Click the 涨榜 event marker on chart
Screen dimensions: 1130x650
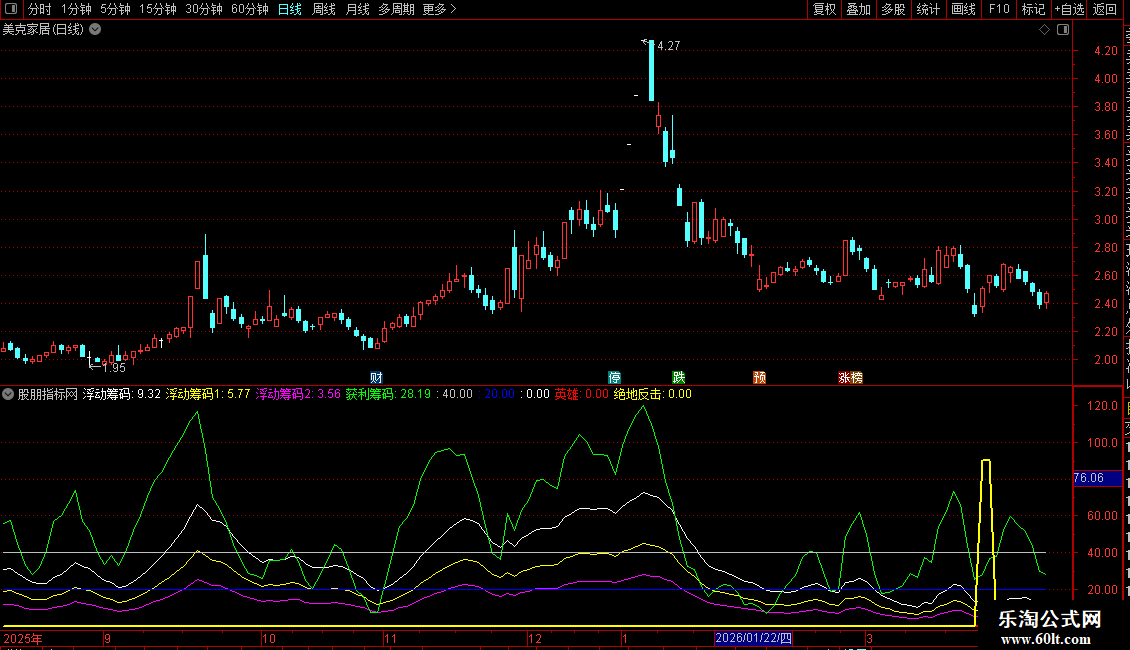[850, 378]
